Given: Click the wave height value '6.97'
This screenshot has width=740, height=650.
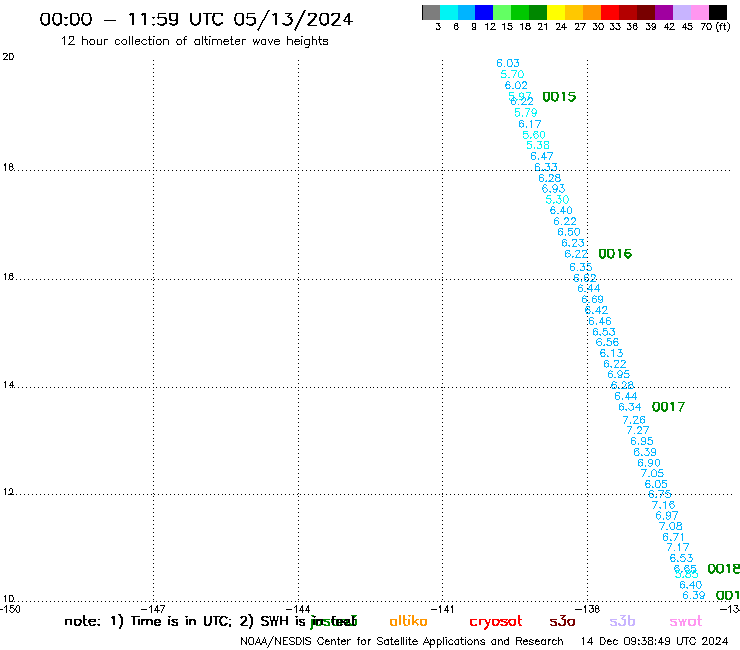Looking at the screenshot, I should 667,516.
